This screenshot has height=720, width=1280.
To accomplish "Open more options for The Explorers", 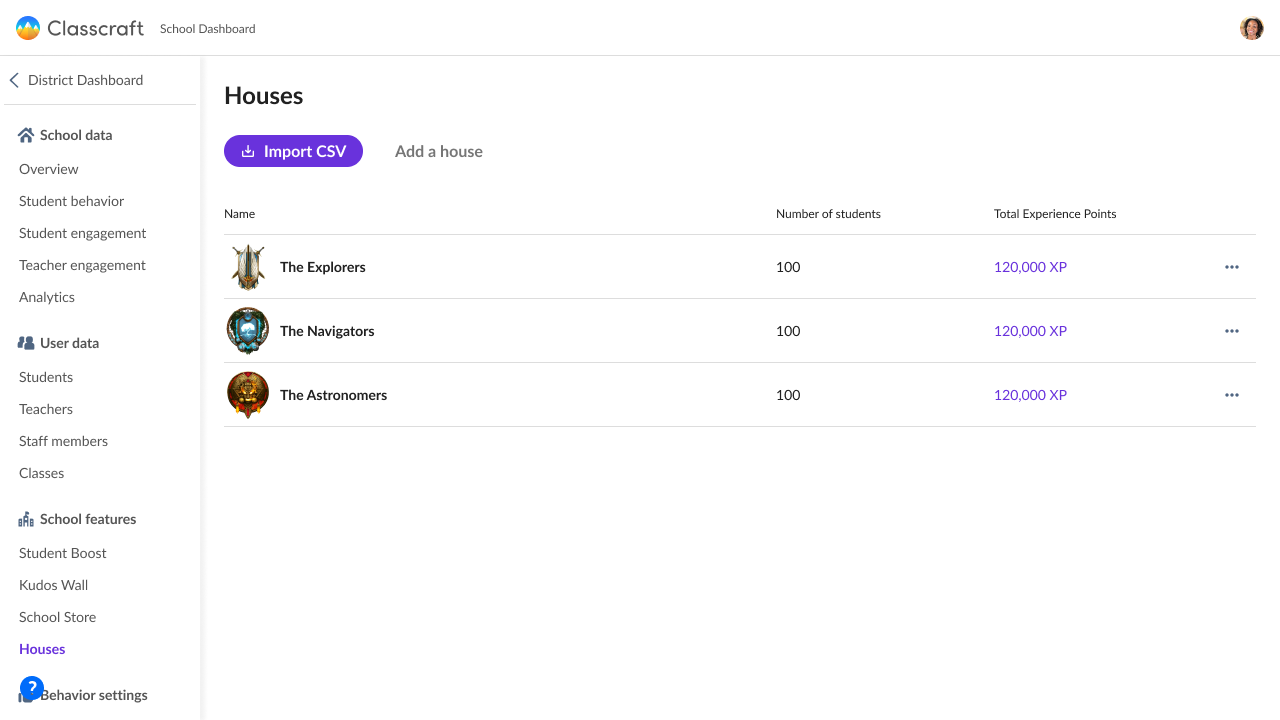I will (x=1232, y=267).
